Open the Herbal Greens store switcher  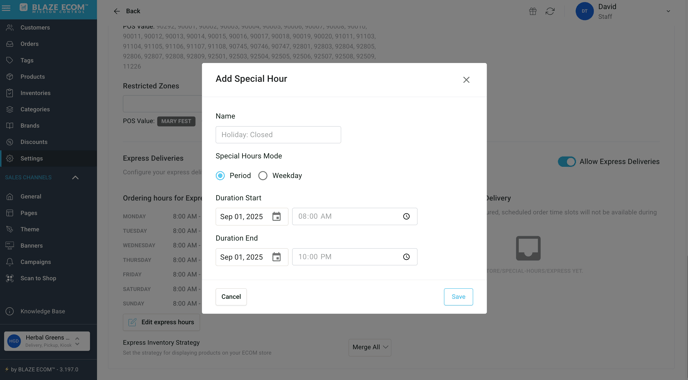pos(47,341)
